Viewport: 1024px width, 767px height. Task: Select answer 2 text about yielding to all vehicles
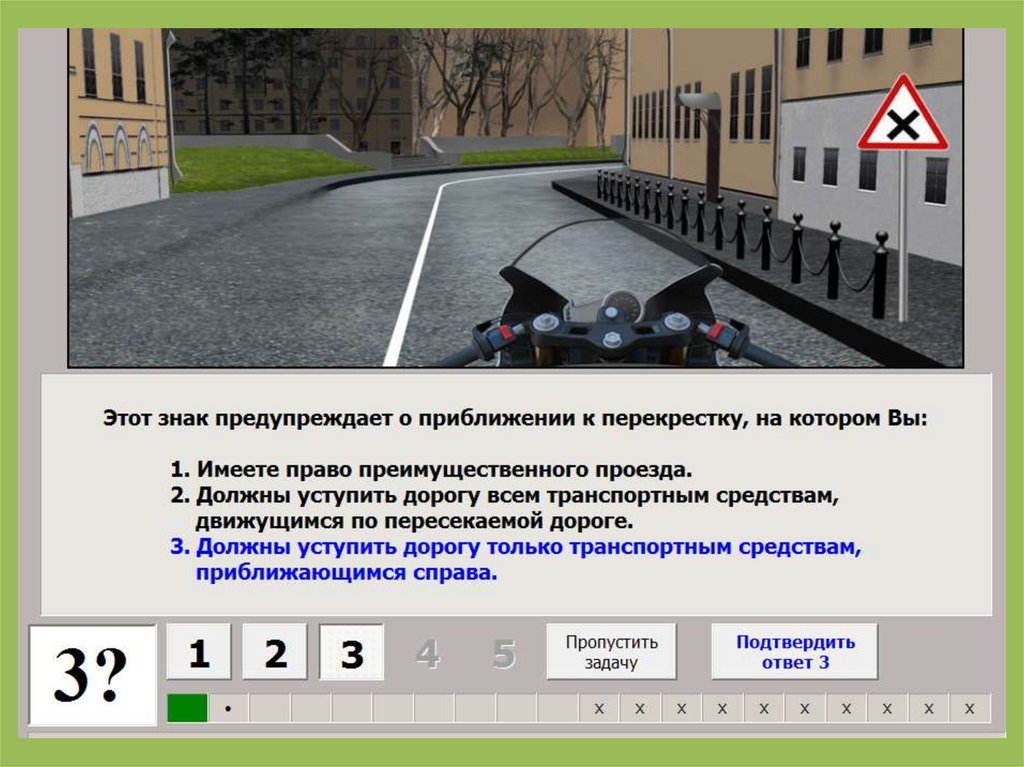pyautogui.click(x=515, y=508)
